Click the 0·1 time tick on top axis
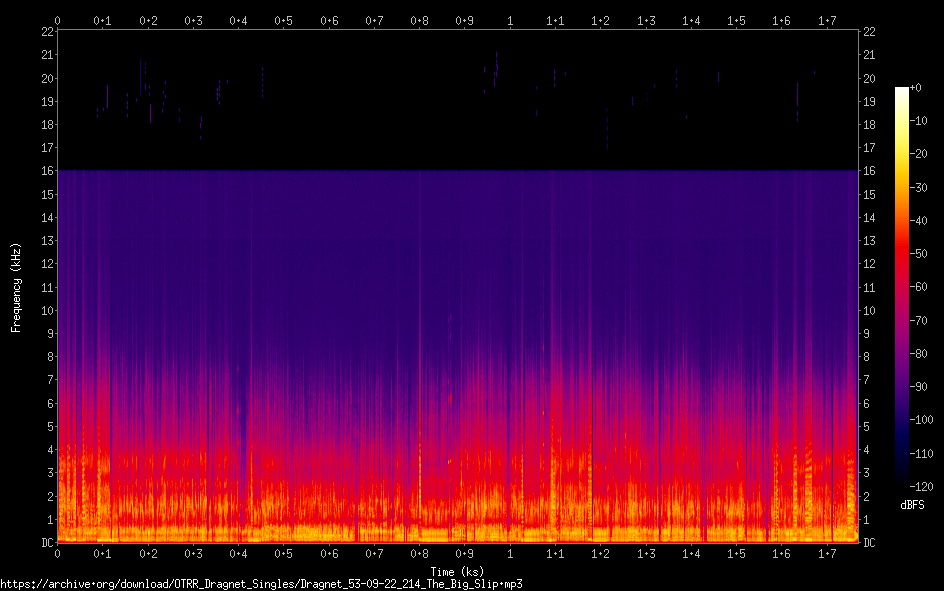The image size is (944, 591). 103,20
